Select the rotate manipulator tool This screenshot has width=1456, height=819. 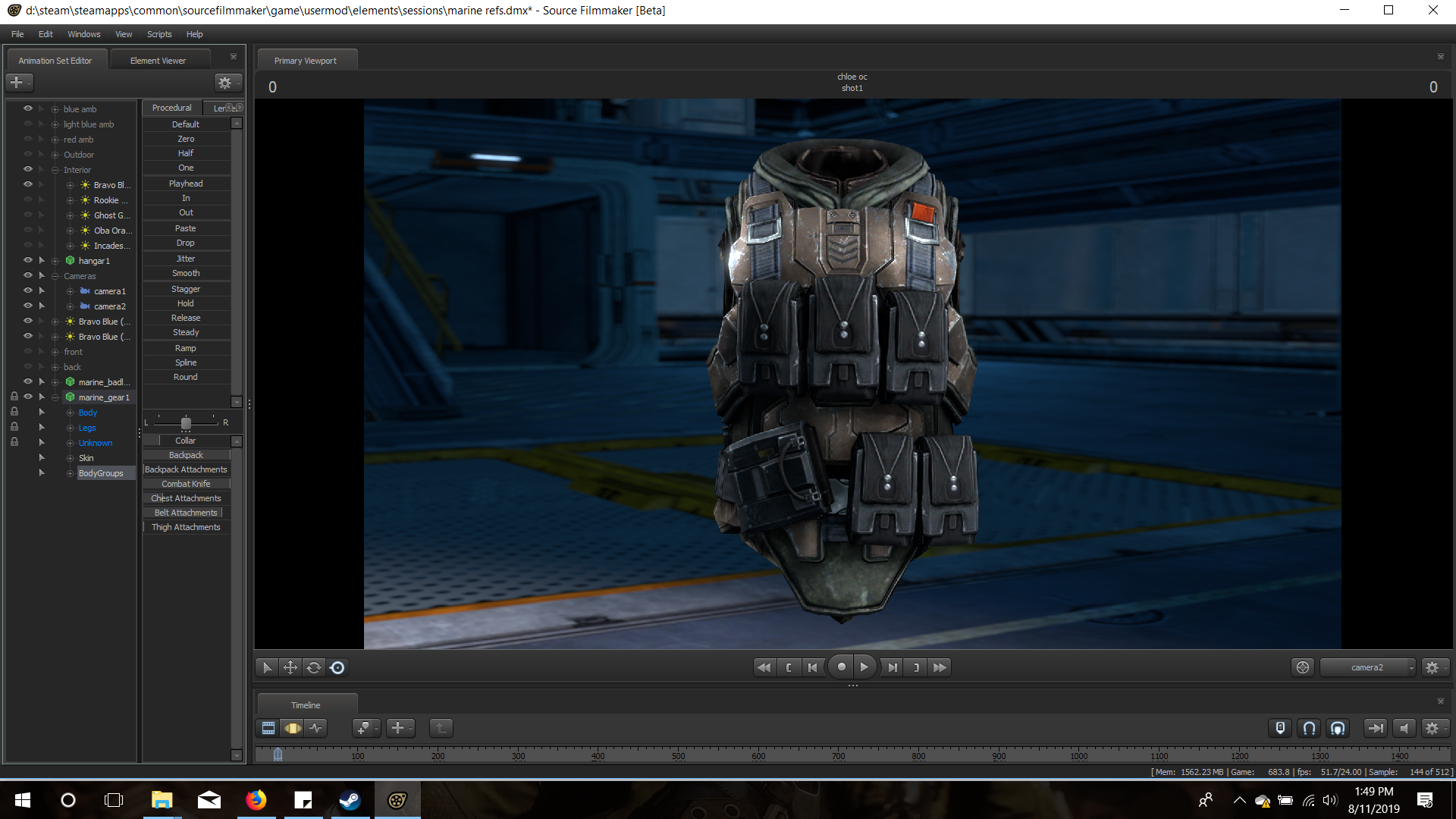click(313, 667)
